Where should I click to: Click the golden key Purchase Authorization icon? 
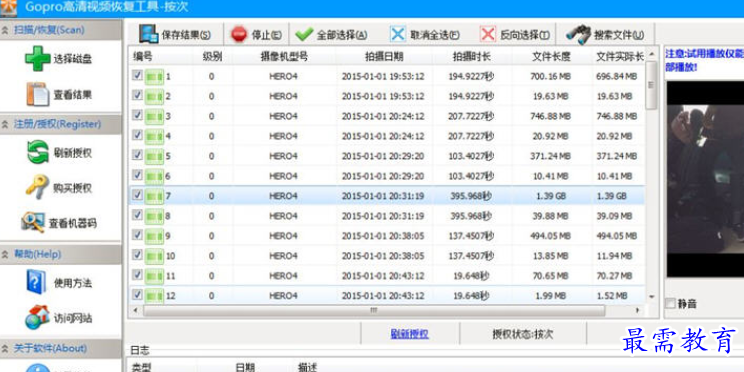click(x=37, y=187)
